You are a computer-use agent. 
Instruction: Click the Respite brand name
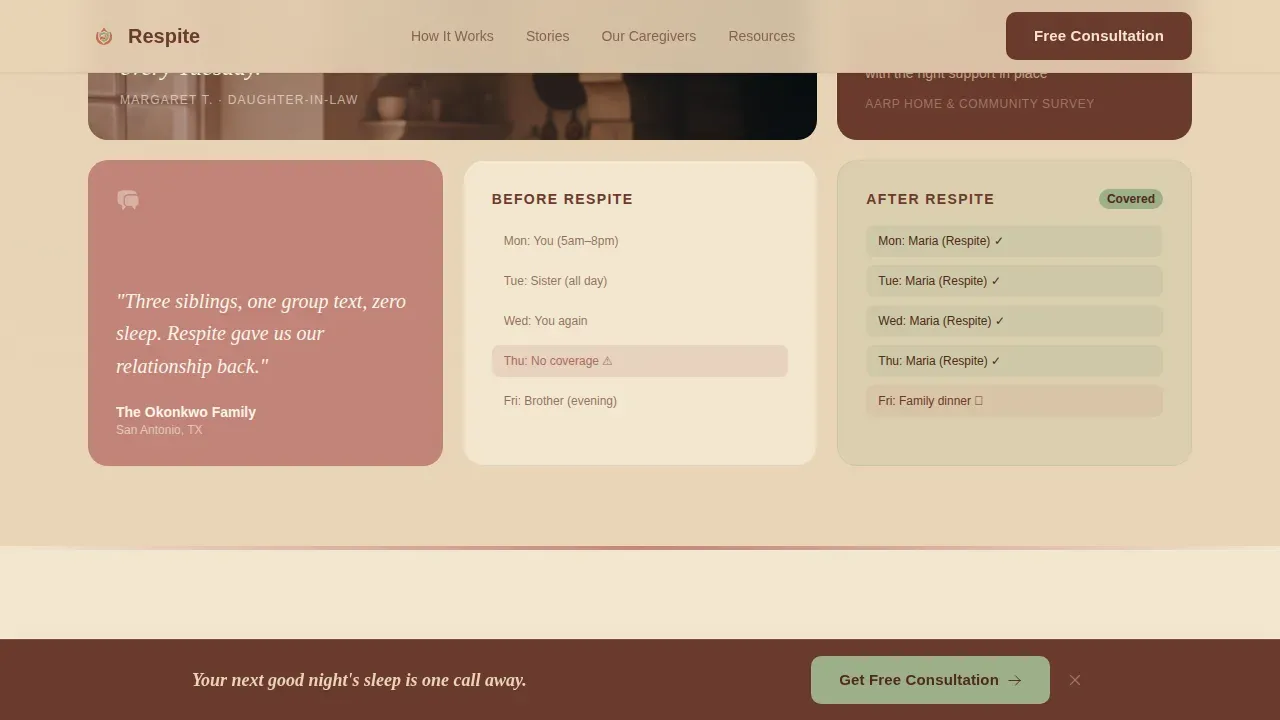[164, 36]
